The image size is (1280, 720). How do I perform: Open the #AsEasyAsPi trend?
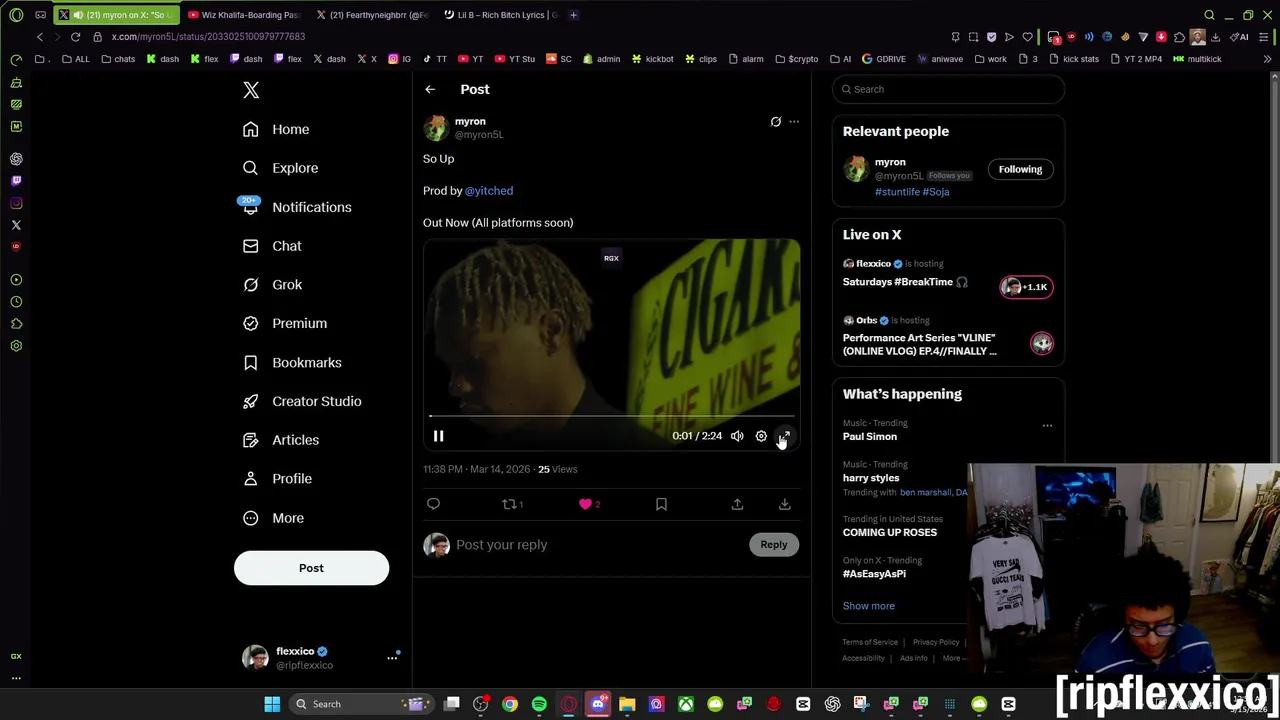pos(874,574)
